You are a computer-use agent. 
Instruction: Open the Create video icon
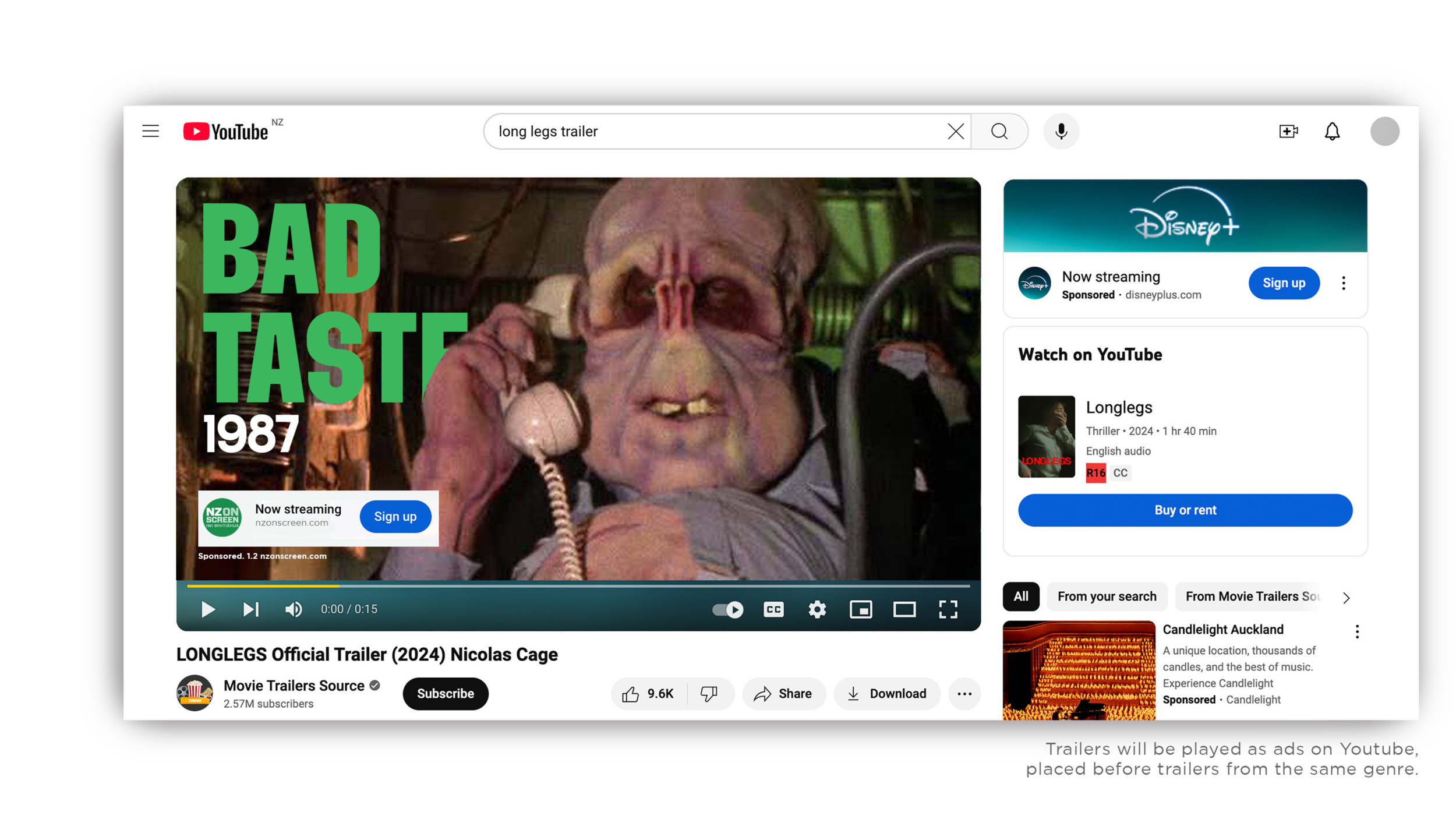click(1288, 131)
